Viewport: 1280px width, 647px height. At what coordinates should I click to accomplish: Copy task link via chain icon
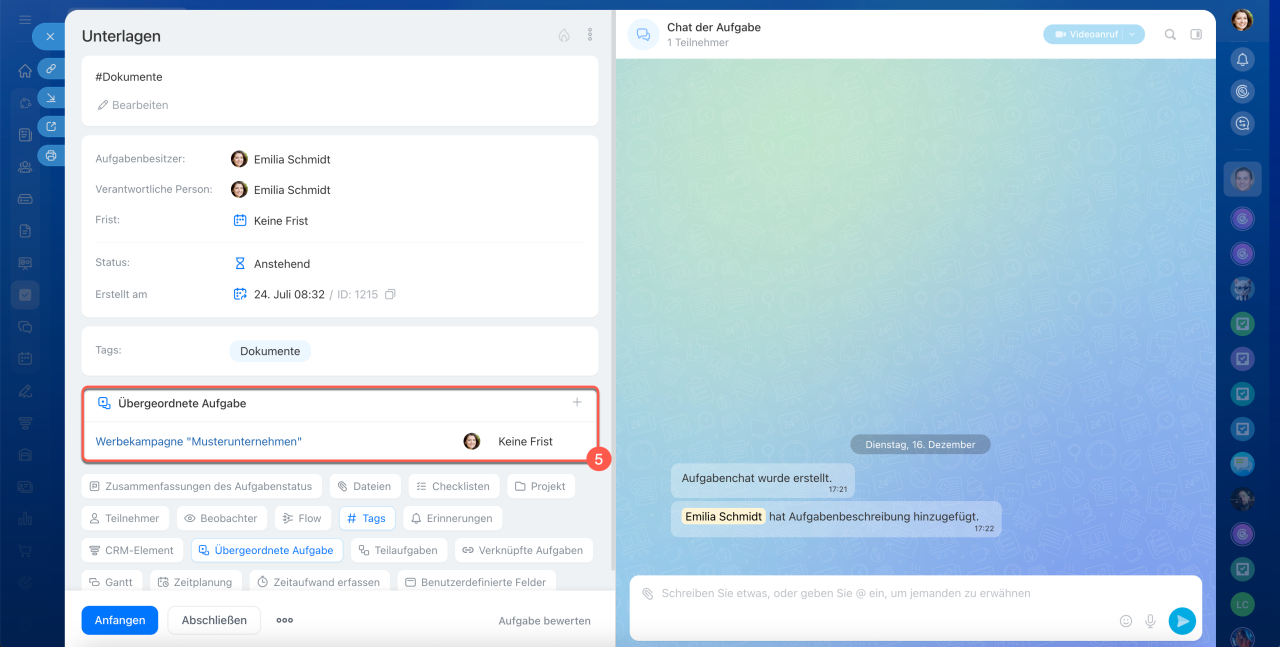tap(51, 69)
